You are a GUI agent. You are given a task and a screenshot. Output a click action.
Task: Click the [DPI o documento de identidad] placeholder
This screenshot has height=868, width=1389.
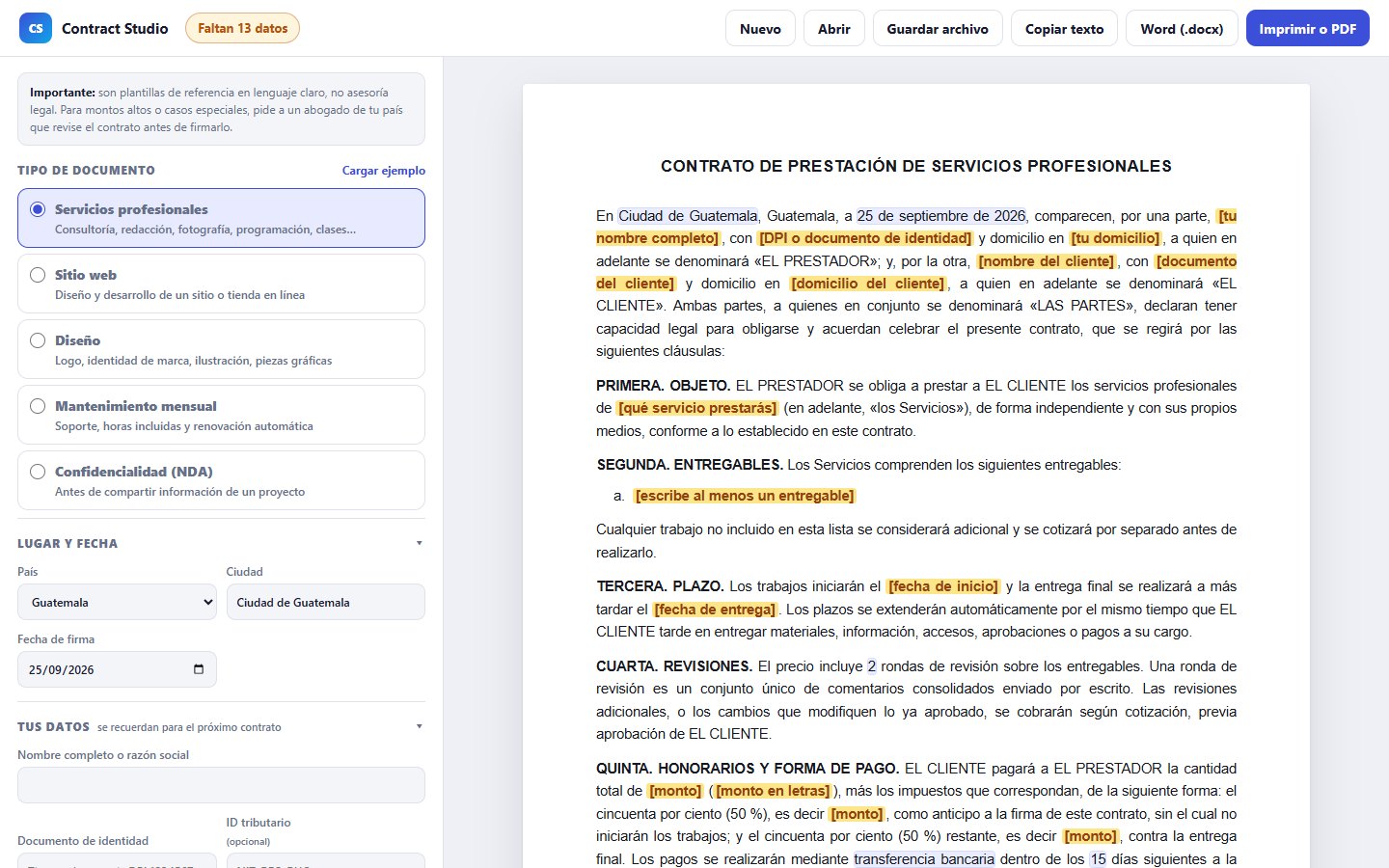[x=865, y=238]
